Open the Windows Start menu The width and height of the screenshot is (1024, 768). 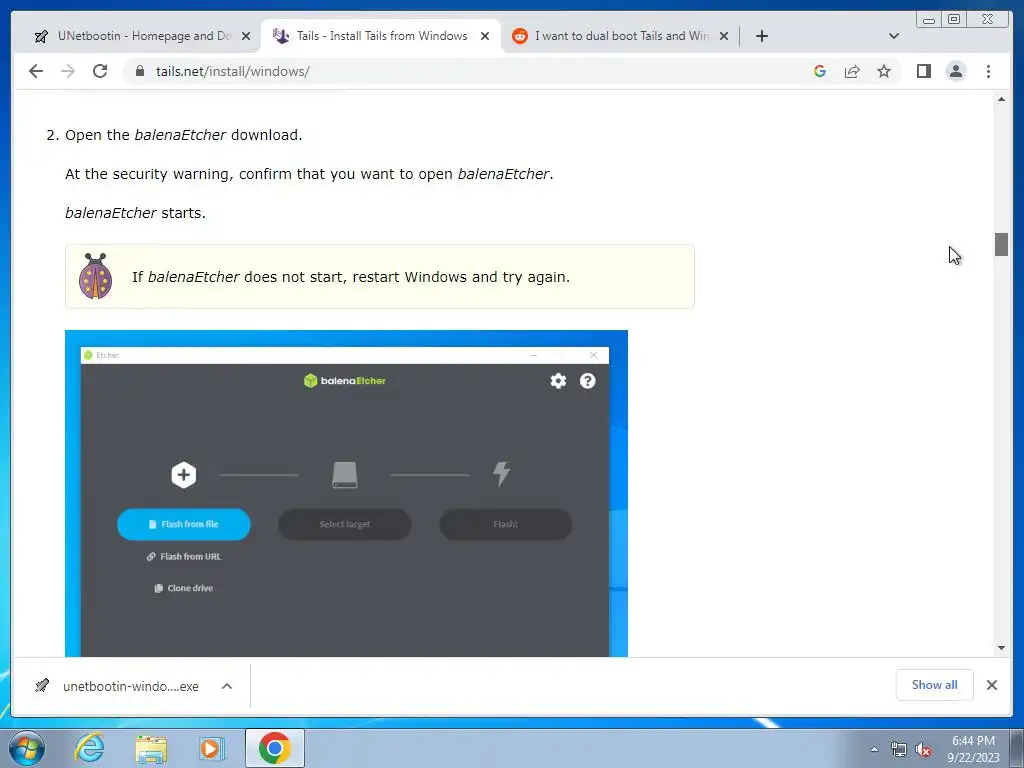[x=27, y=748]
